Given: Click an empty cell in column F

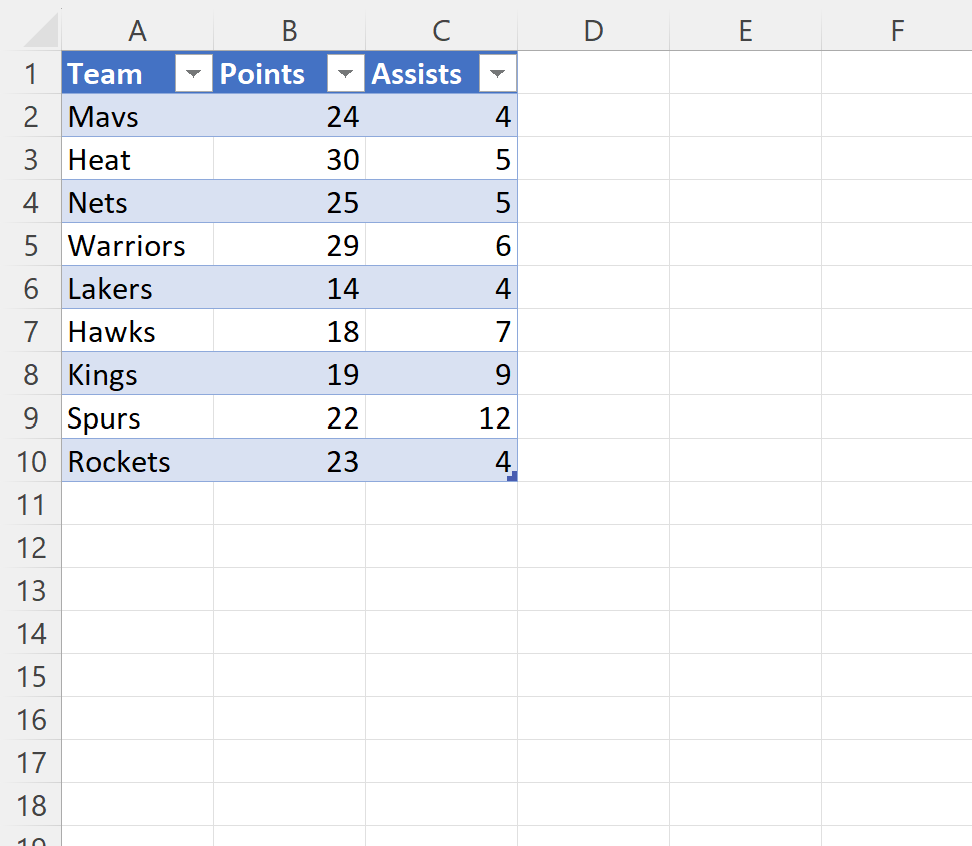Looking at the screenshot, I should point(897,288).
